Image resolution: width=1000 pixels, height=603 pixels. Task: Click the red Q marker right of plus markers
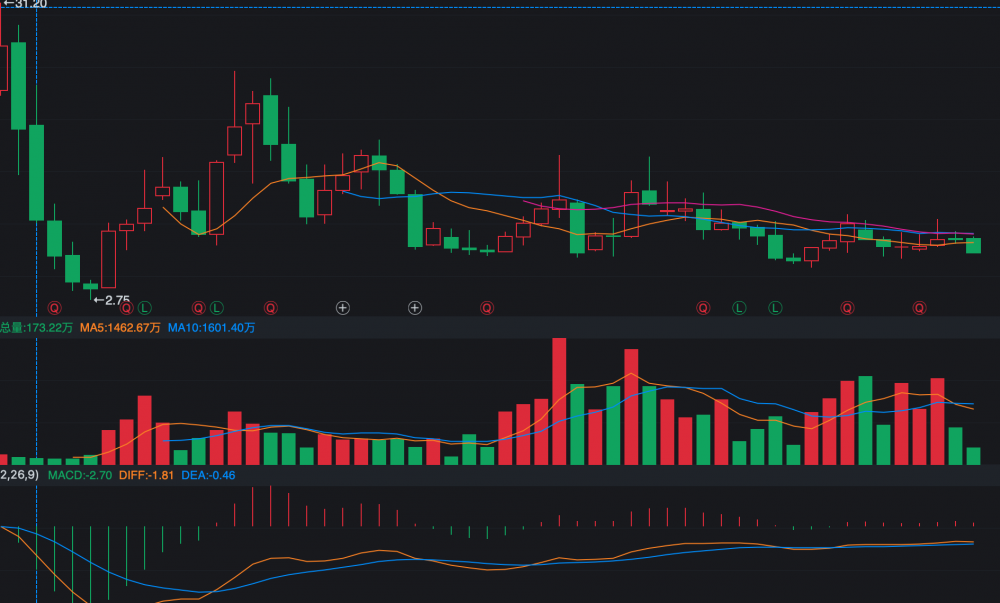(x=487, y=308)
